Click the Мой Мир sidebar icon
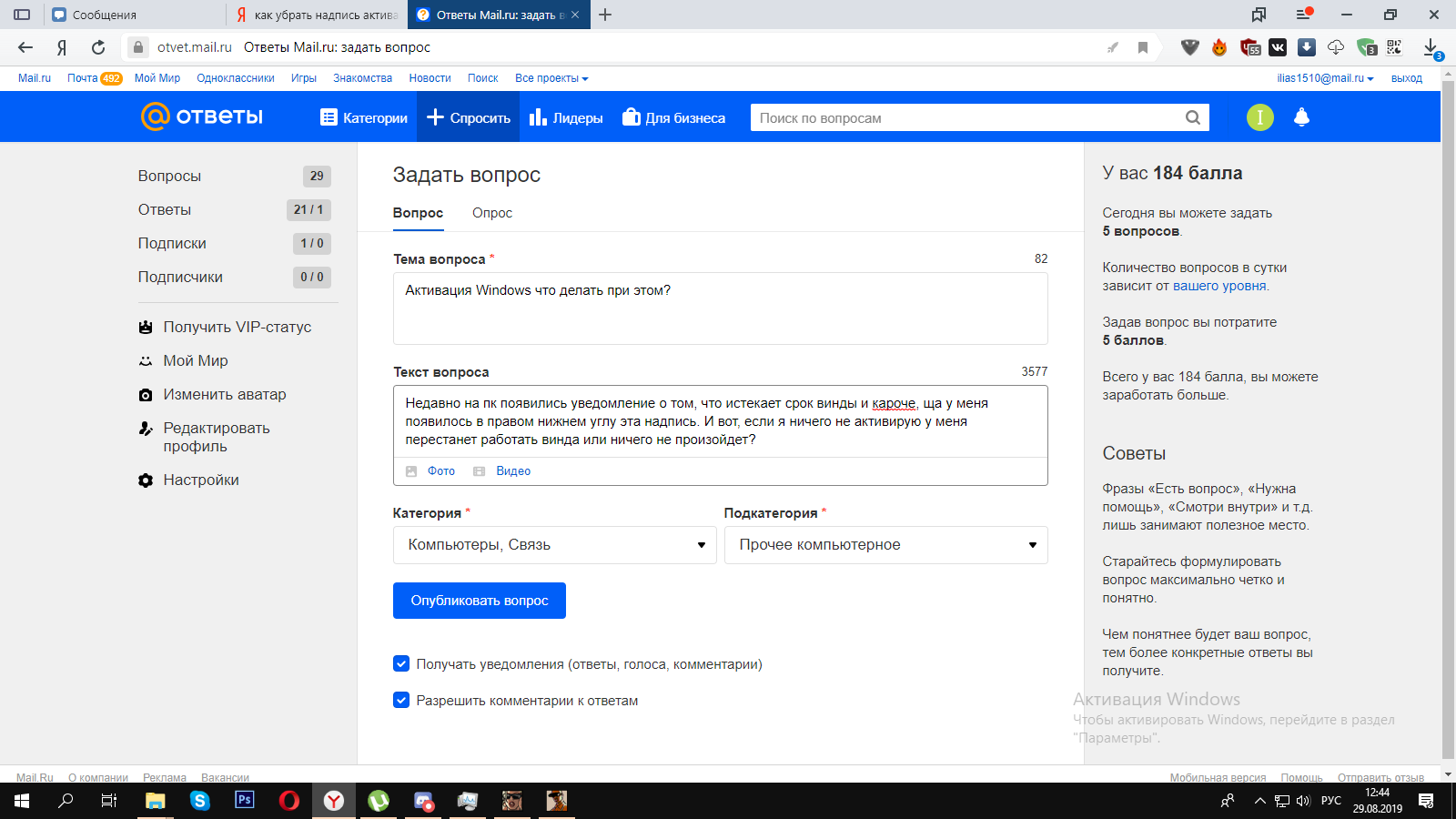This screenshot has width=1456, height=819. tap(146, 360)
